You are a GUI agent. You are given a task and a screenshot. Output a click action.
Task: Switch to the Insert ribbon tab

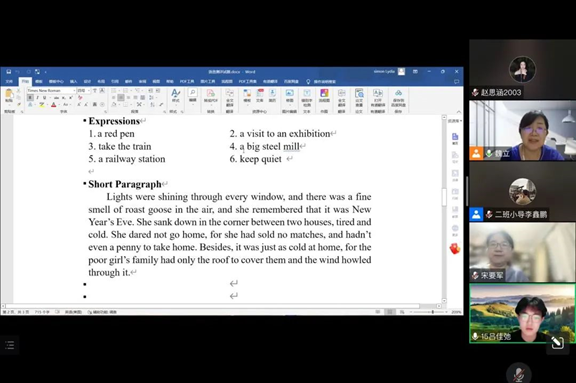point(73,82)
